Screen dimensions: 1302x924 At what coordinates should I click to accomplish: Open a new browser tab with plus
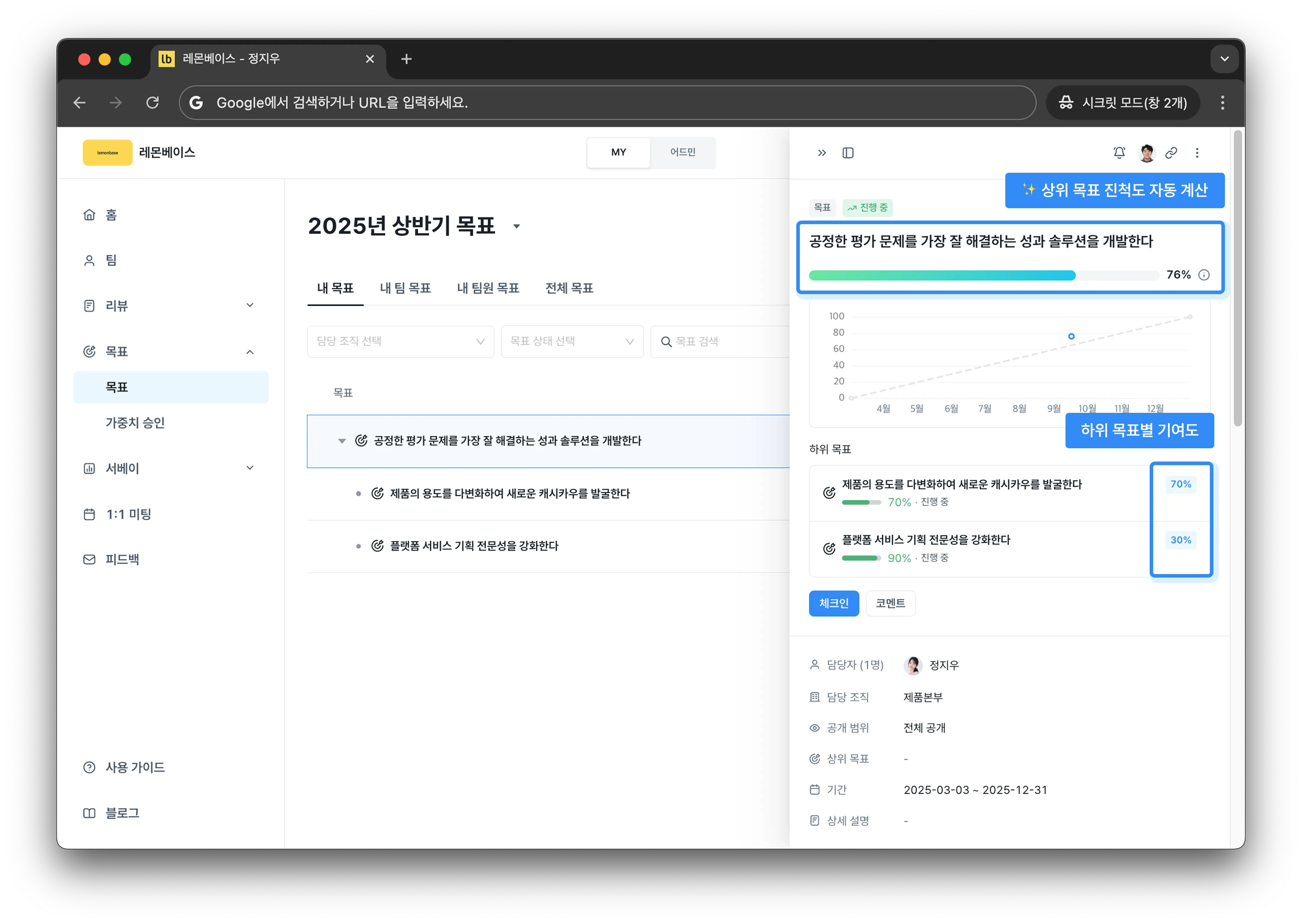point(406,59)
